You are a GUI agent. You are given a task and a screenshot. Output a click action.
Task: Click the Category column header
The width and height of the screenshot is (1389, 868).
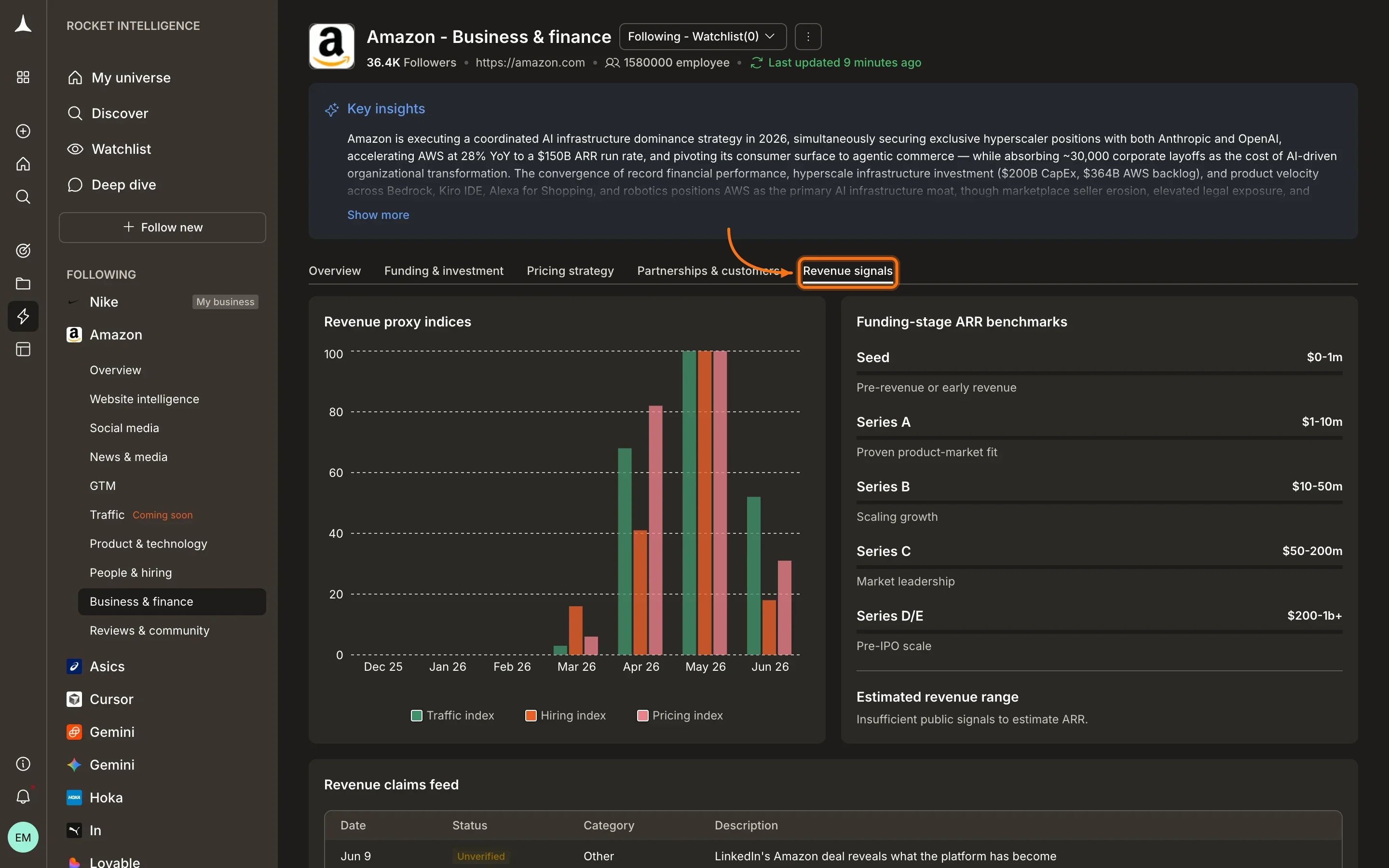[608, 826]
